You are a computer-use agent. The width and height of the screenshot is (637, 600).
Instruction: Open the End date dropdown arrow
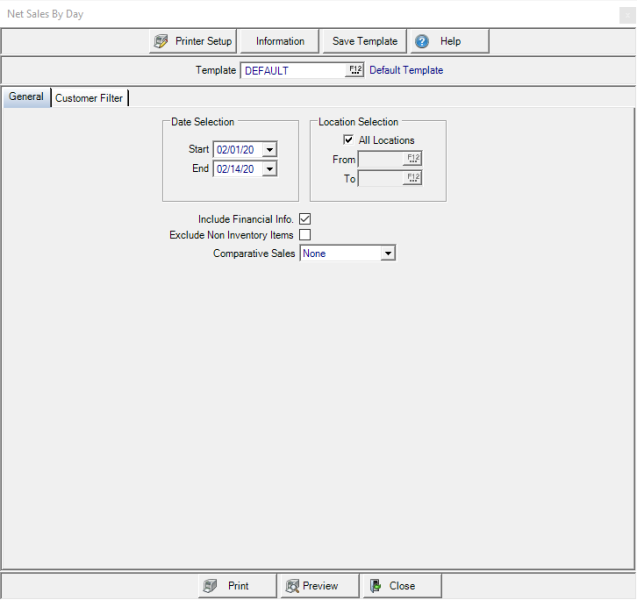coord(269,170)
